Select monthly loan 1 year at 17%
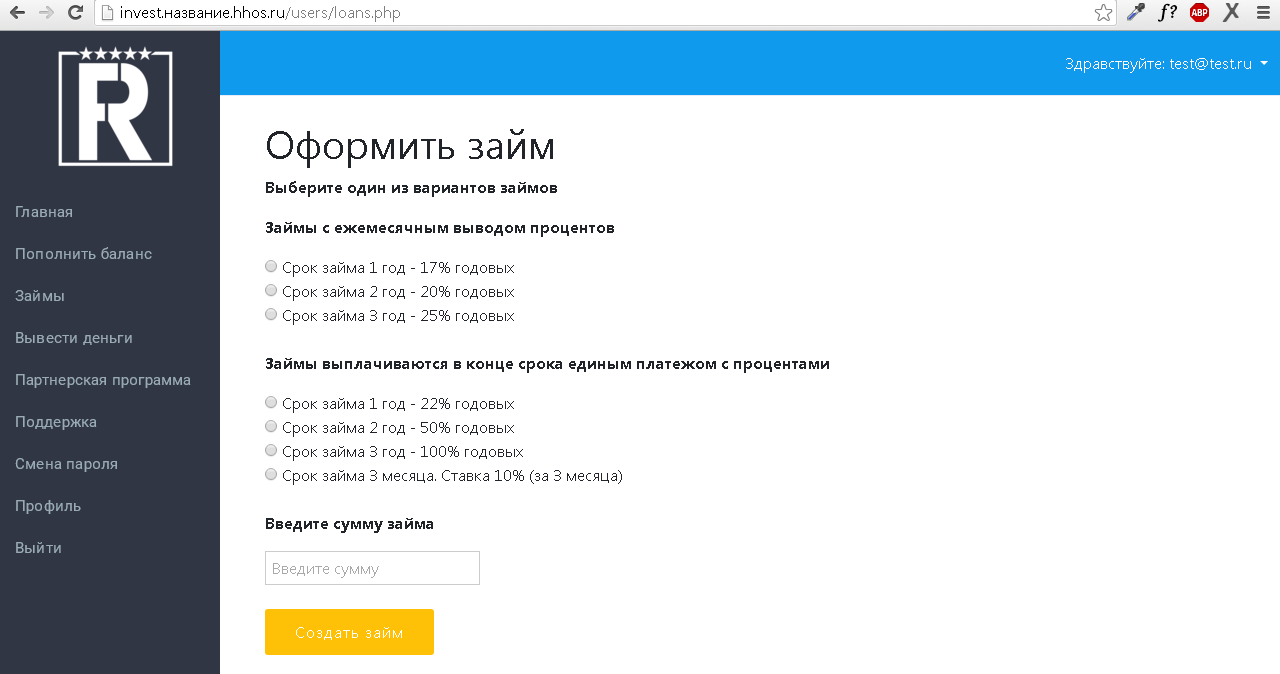 271,267
